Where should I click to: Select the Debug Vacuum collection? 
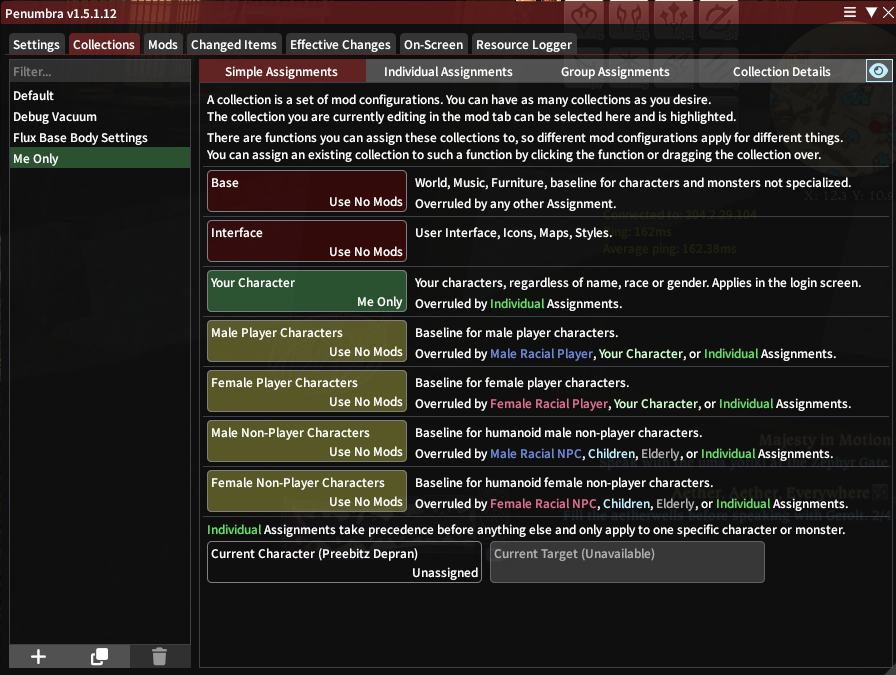click(99, 117)
